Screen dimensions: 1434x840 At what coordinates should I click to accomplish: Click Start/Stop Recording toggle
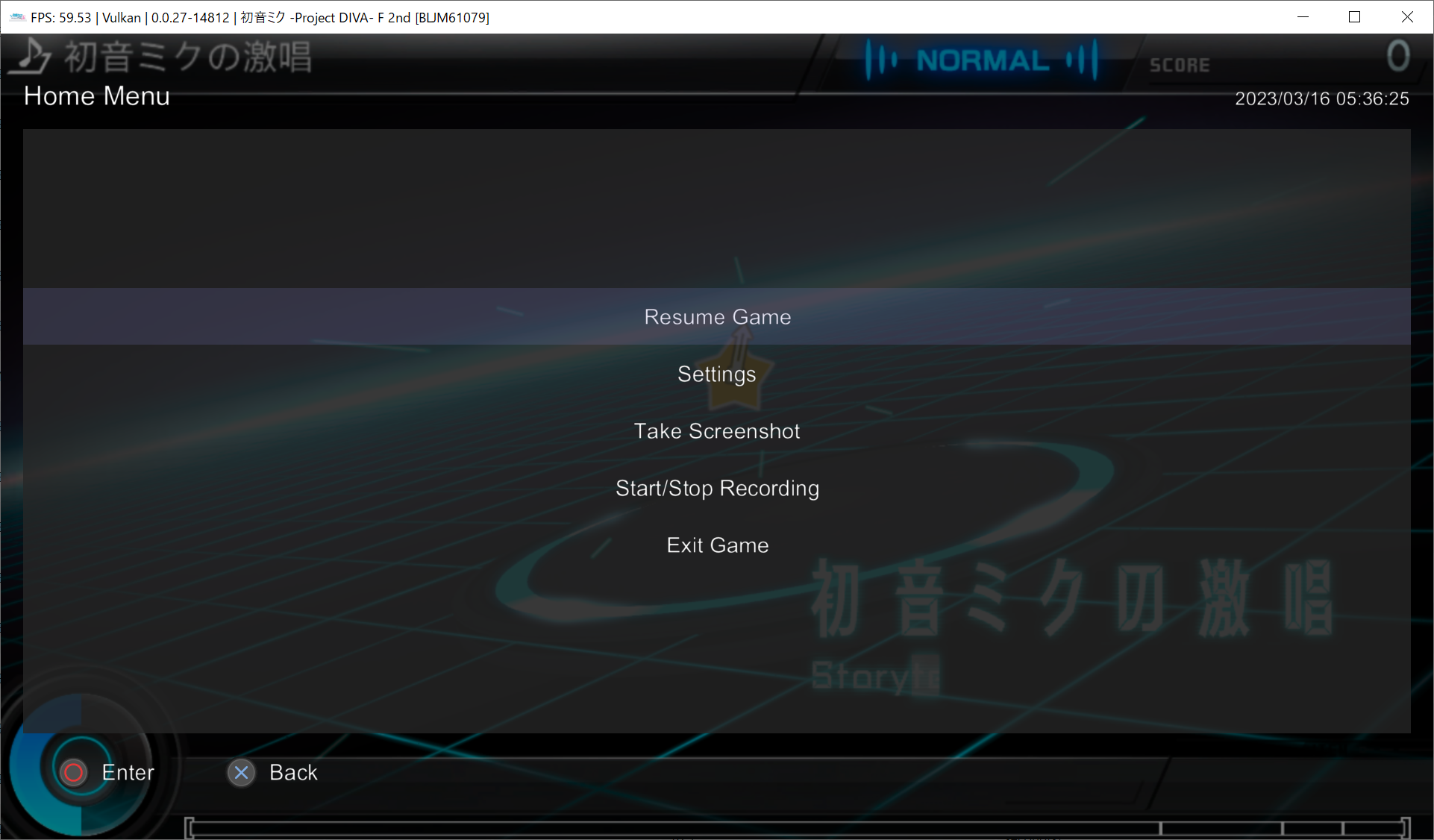tap(717, 487)
